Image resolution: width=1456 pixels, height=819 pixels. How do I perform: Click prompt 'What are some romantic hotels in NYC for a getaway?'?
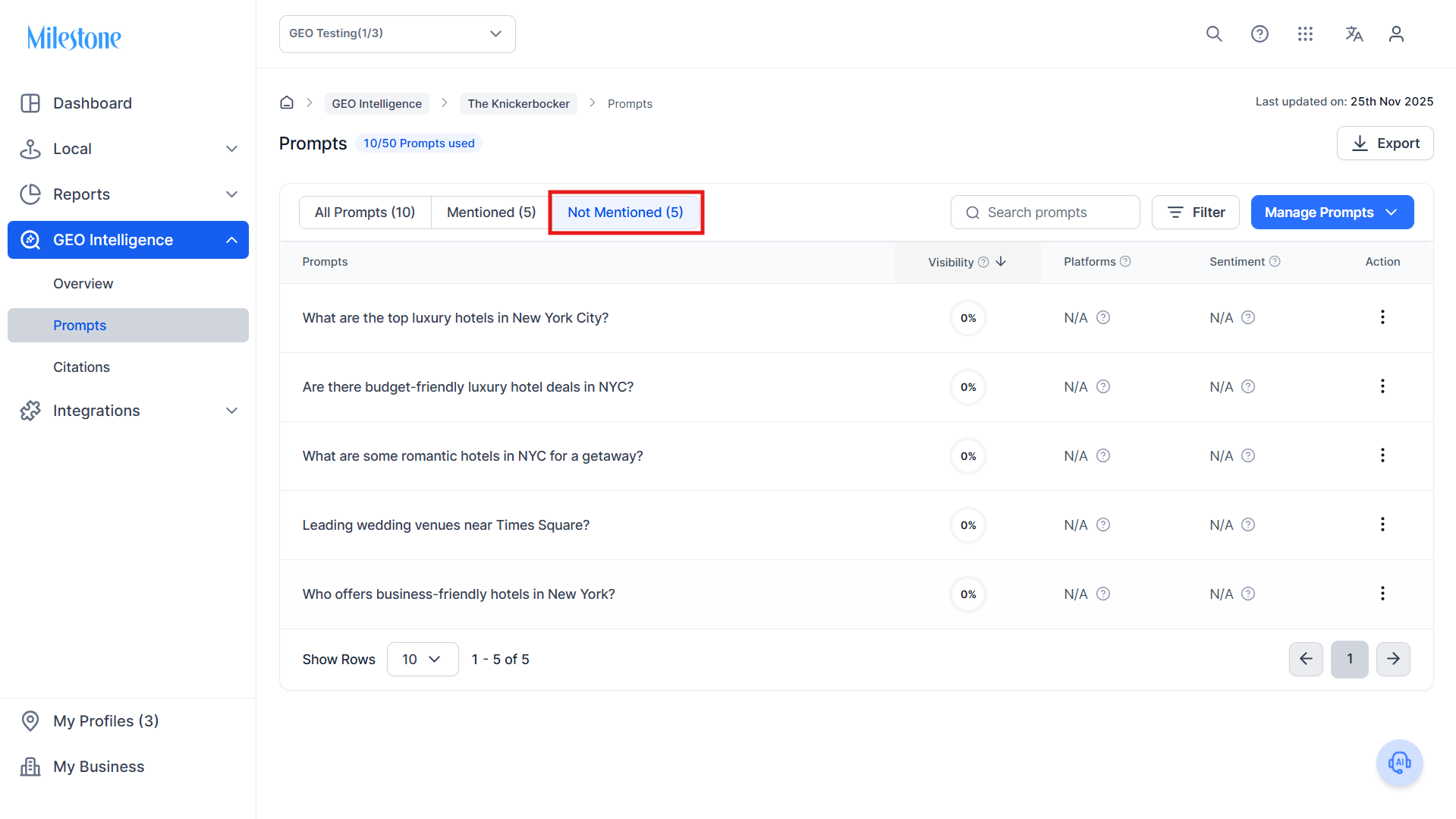[473, 456]
